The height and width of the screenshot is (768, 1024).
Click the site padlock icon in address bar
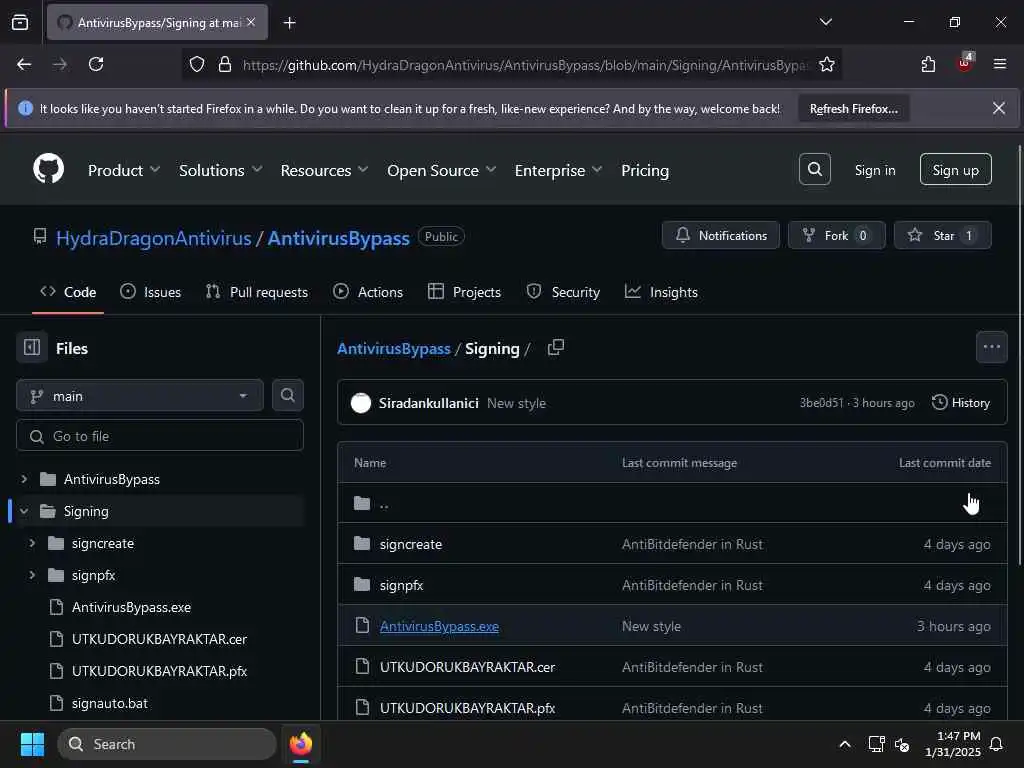(225, 64)
